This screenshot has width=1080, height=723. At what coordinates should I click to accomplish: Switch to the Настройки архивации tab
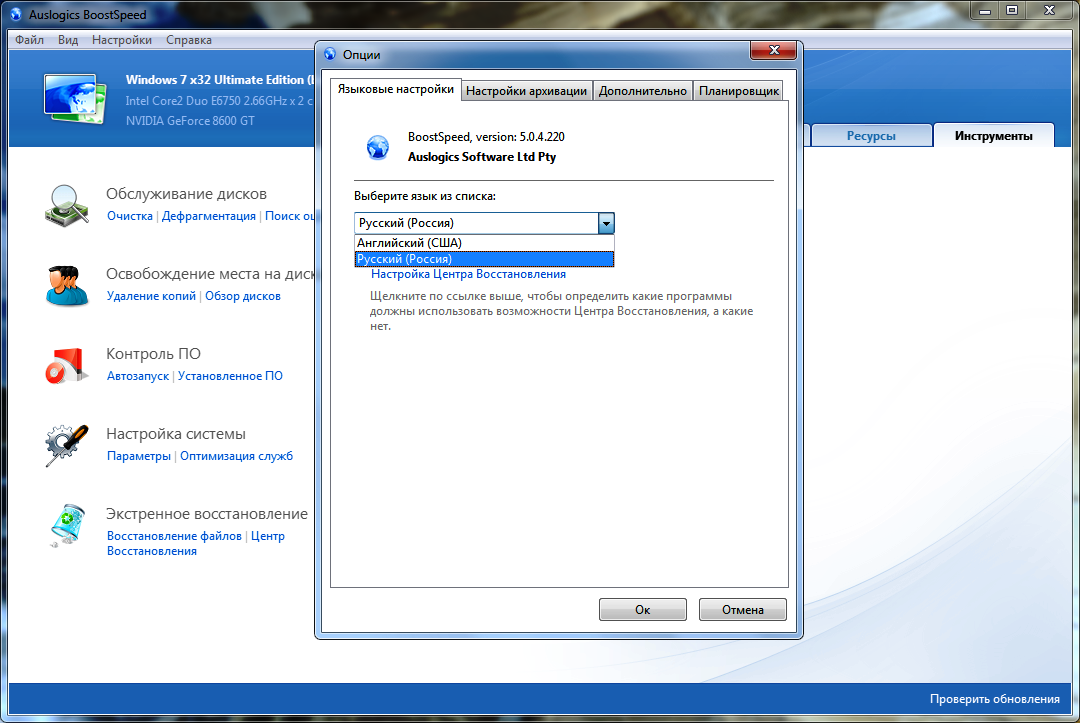click(526, 91)
